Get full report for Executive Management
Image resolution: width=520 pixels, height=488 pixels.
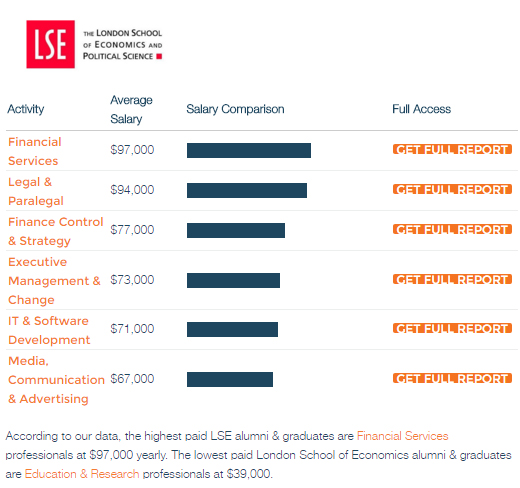coord(452,279)
